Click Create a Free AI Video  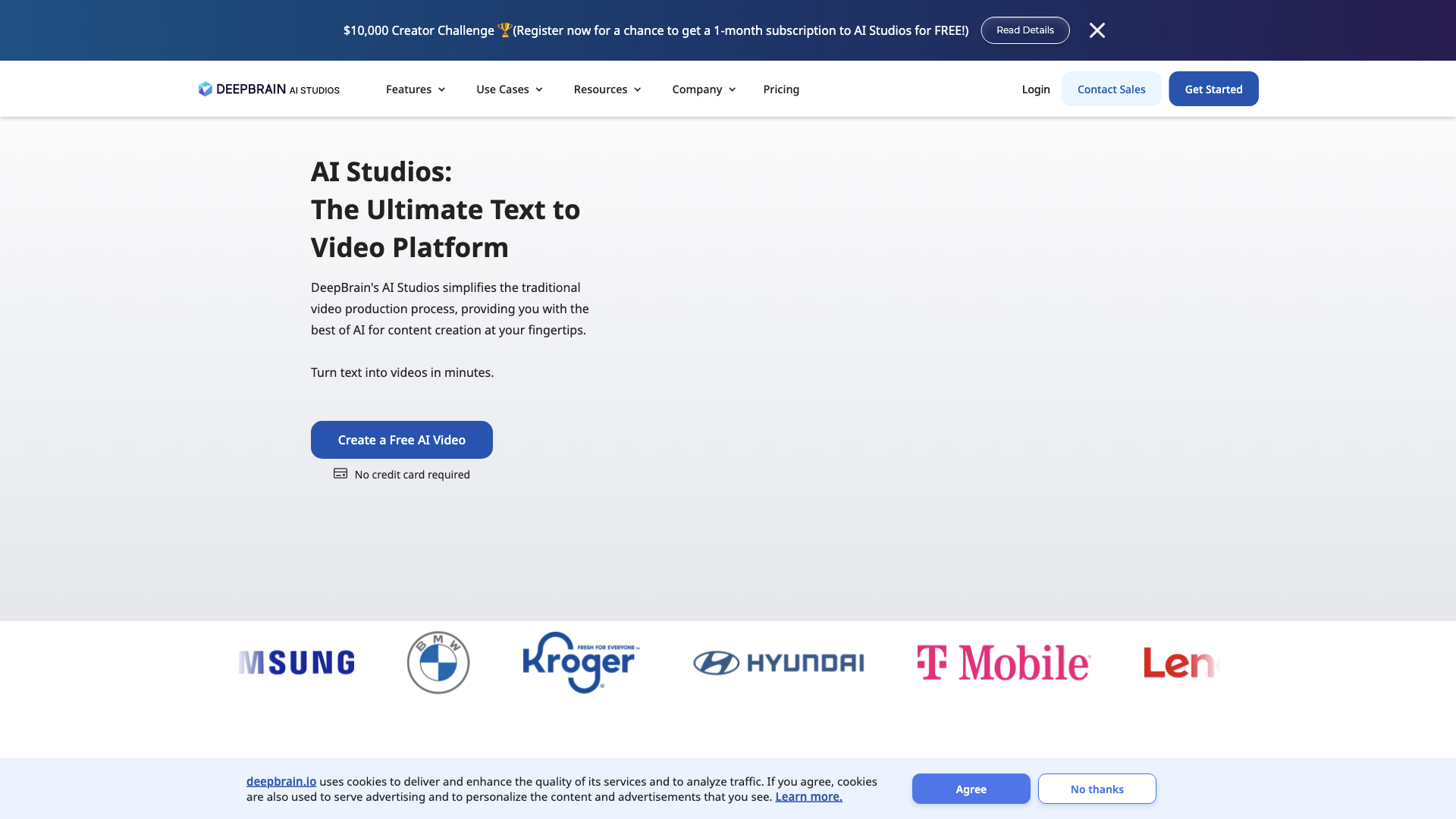pos(402,440)
